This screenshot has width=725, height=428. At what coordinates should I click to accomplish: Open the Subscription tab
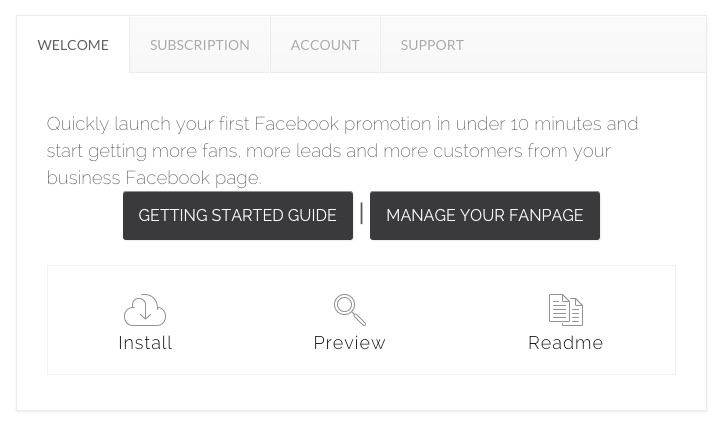pos(200,45)
